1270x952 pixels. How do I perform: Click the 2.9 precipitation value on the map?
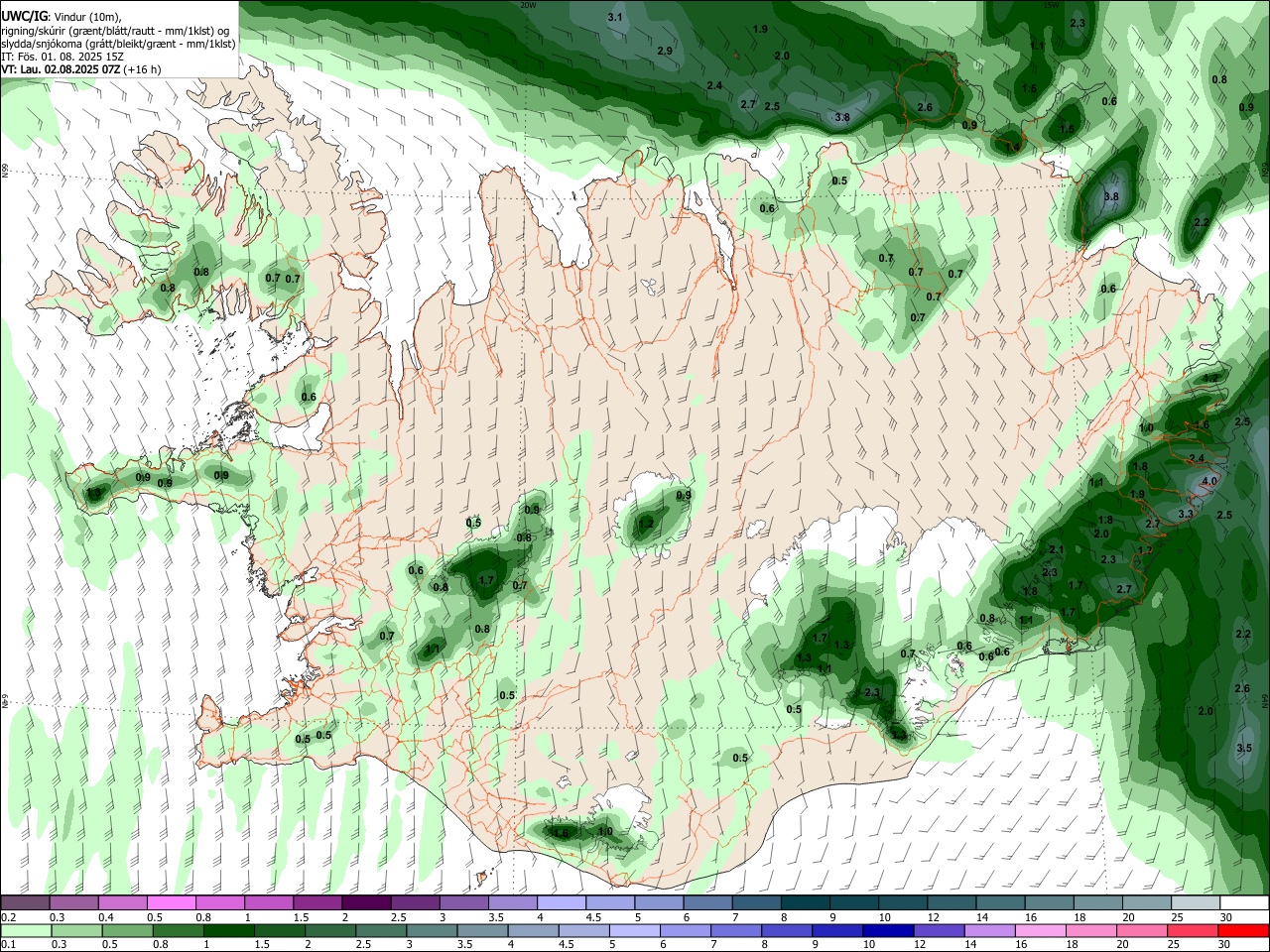665,51
